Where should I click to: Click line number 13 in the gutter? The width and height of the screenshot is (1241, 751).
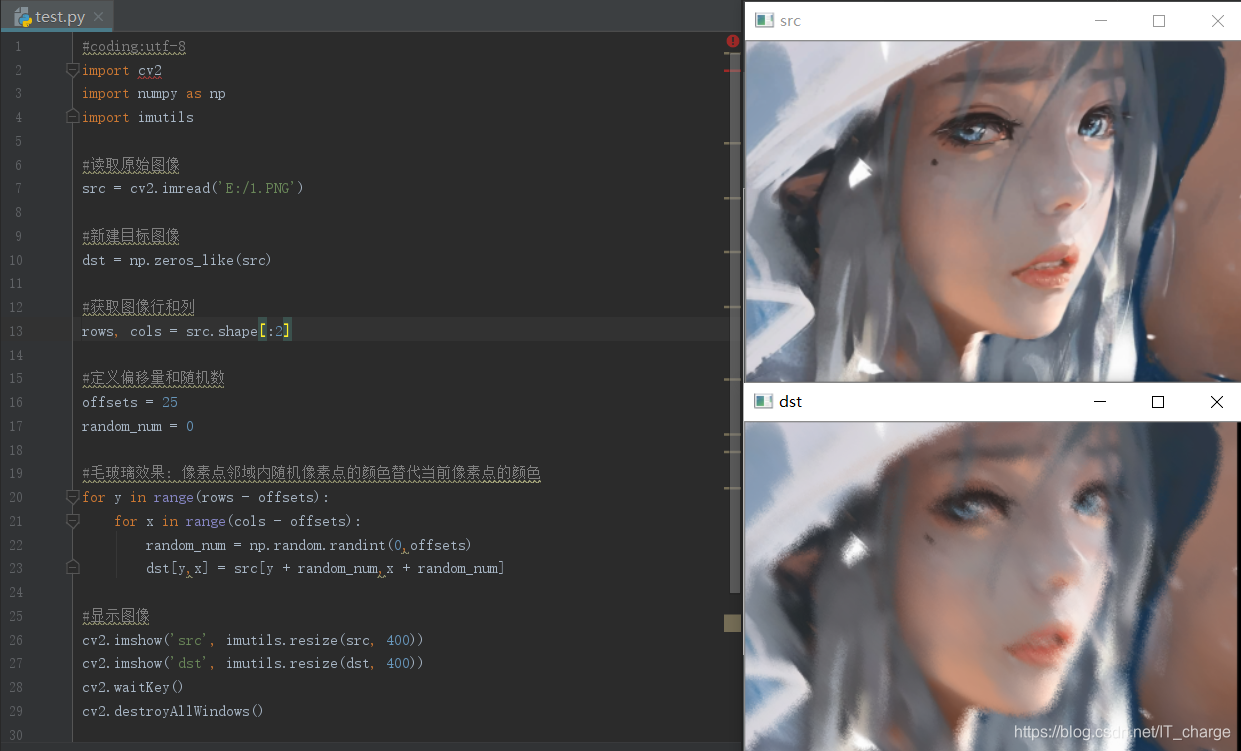coord(15,331)
